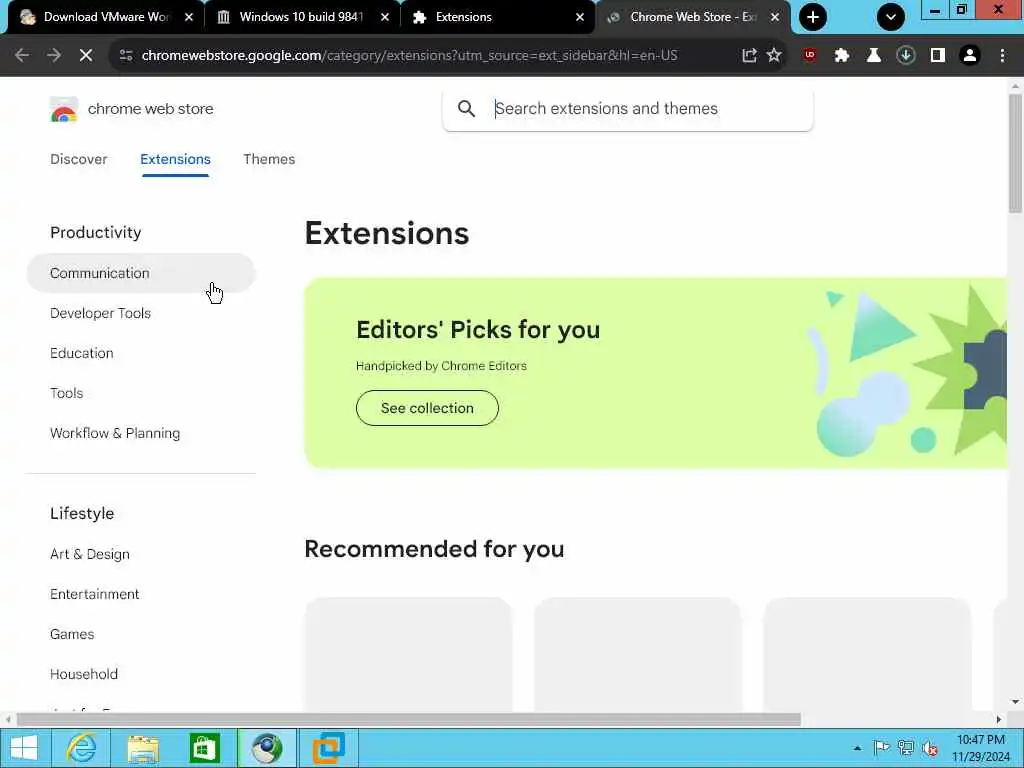1024x768 pixels.
Task: Open the tab search dropdown arrow
Action: (891, 17)
